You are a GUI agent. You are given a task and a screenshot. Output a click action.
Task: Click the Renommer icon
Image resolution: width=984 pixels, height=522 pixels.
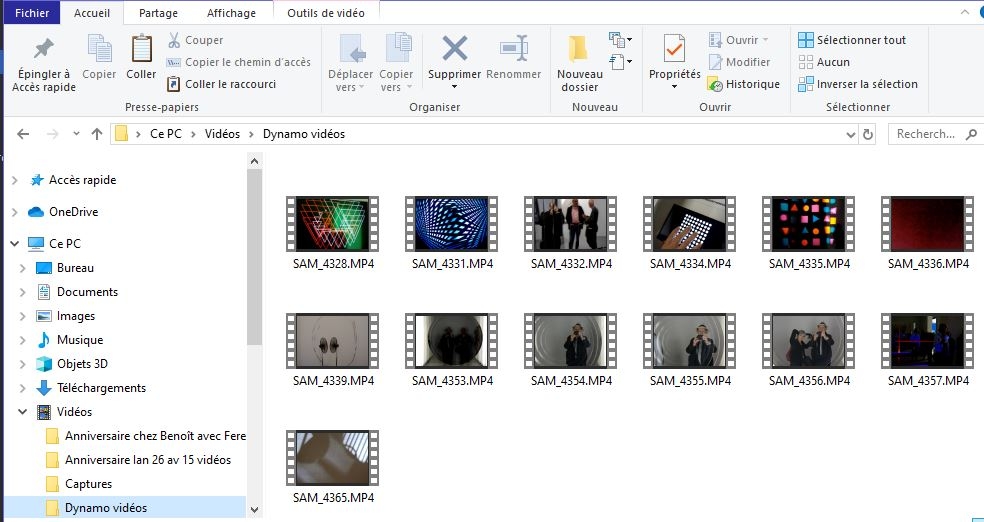pos(513,49)
